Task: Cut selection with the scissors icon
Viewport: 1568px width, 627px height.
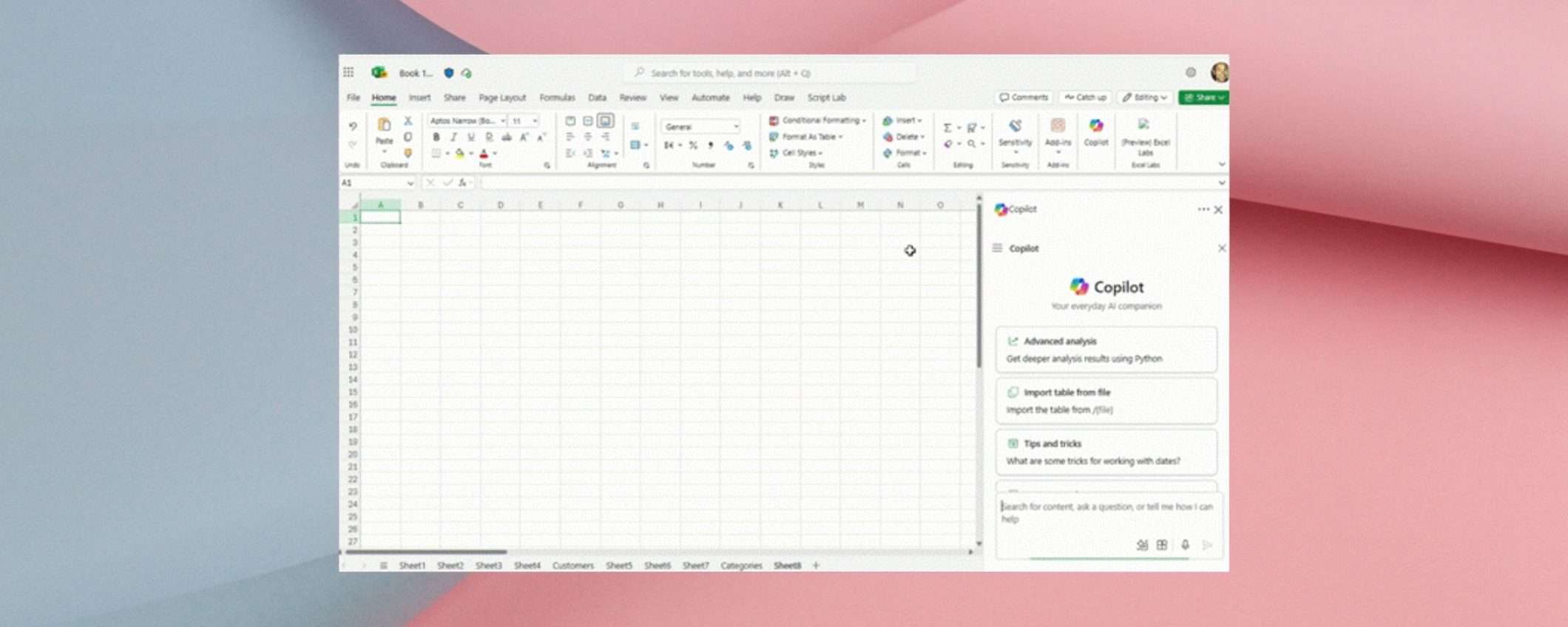Action: pos(408,121)
